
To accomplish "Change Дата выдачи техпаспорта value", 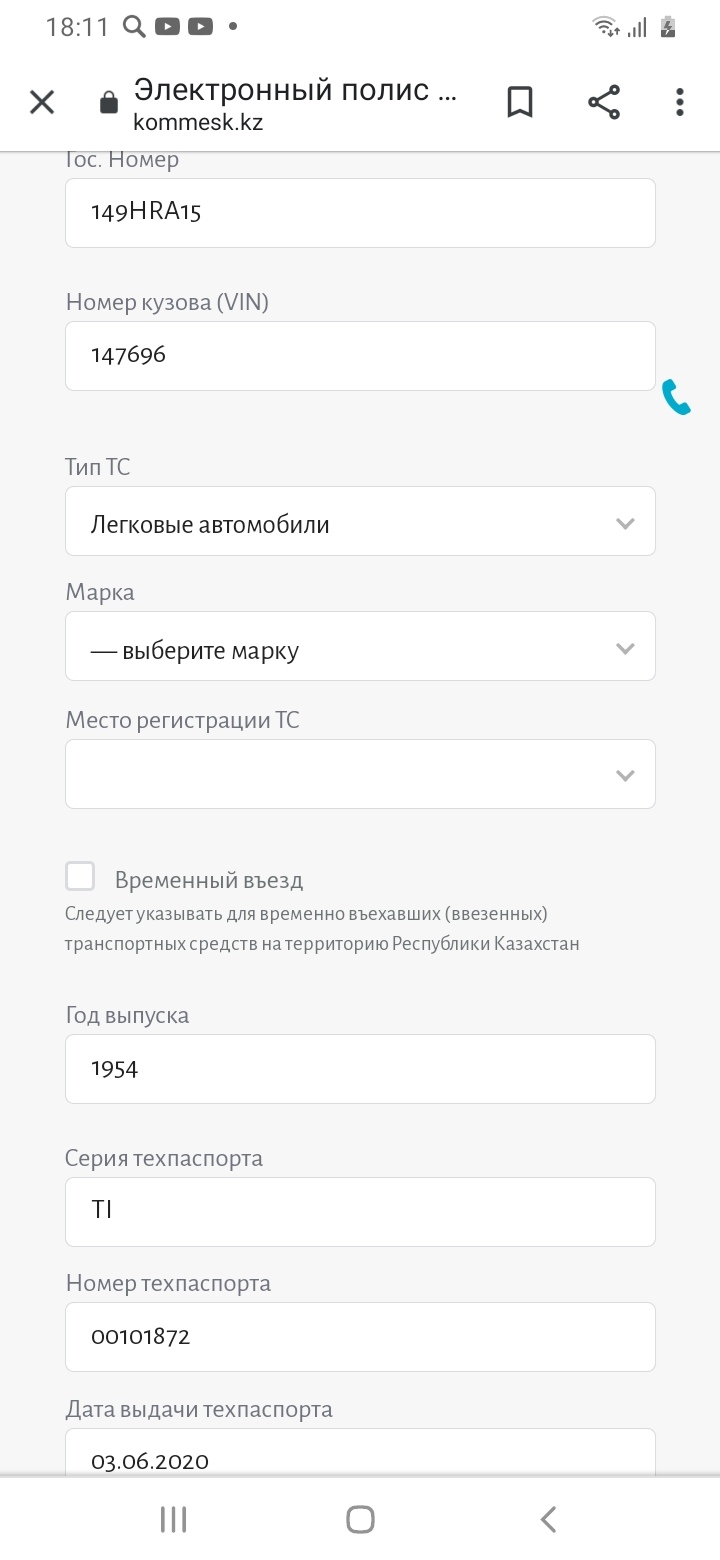I will pos(360,1452).
